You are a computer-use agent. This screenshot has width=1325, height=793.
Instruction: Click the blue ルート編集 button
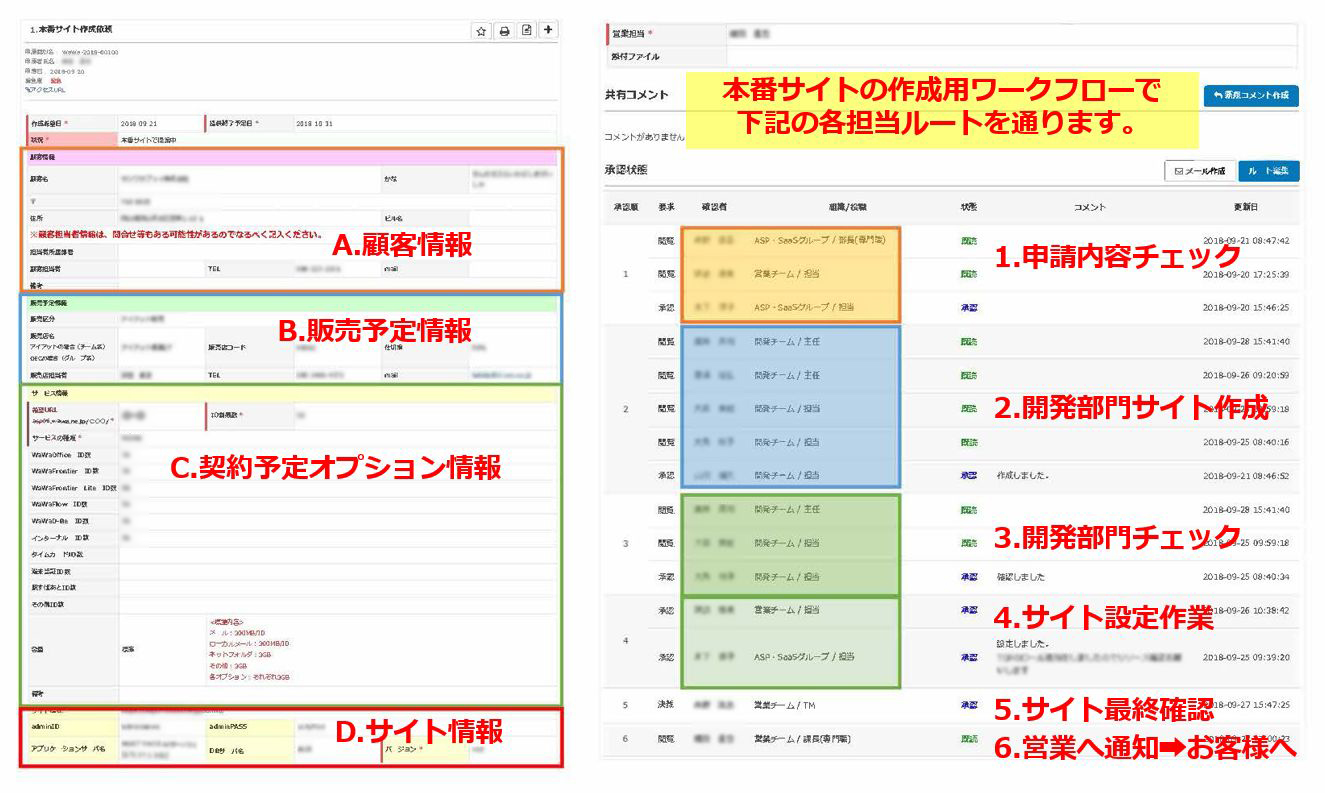click(x=1268, y=171)
